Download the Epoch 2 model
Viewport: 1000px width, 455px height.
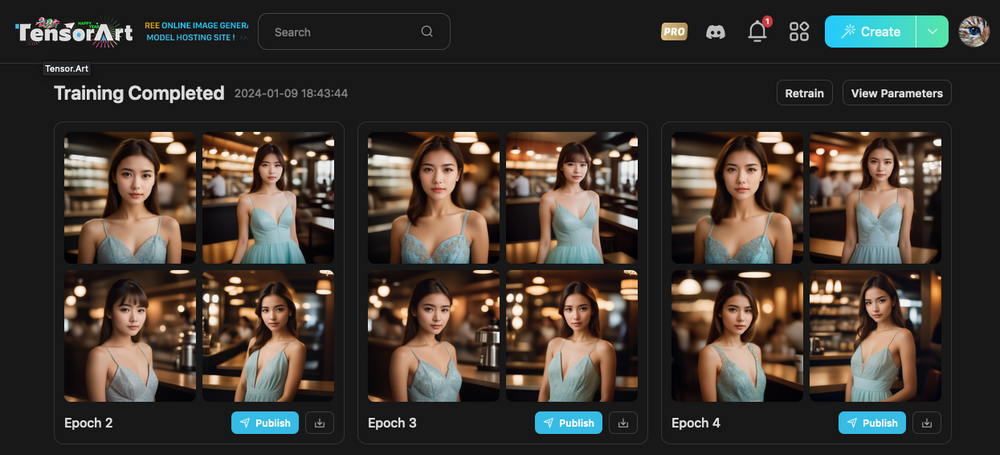click(320, 423)
